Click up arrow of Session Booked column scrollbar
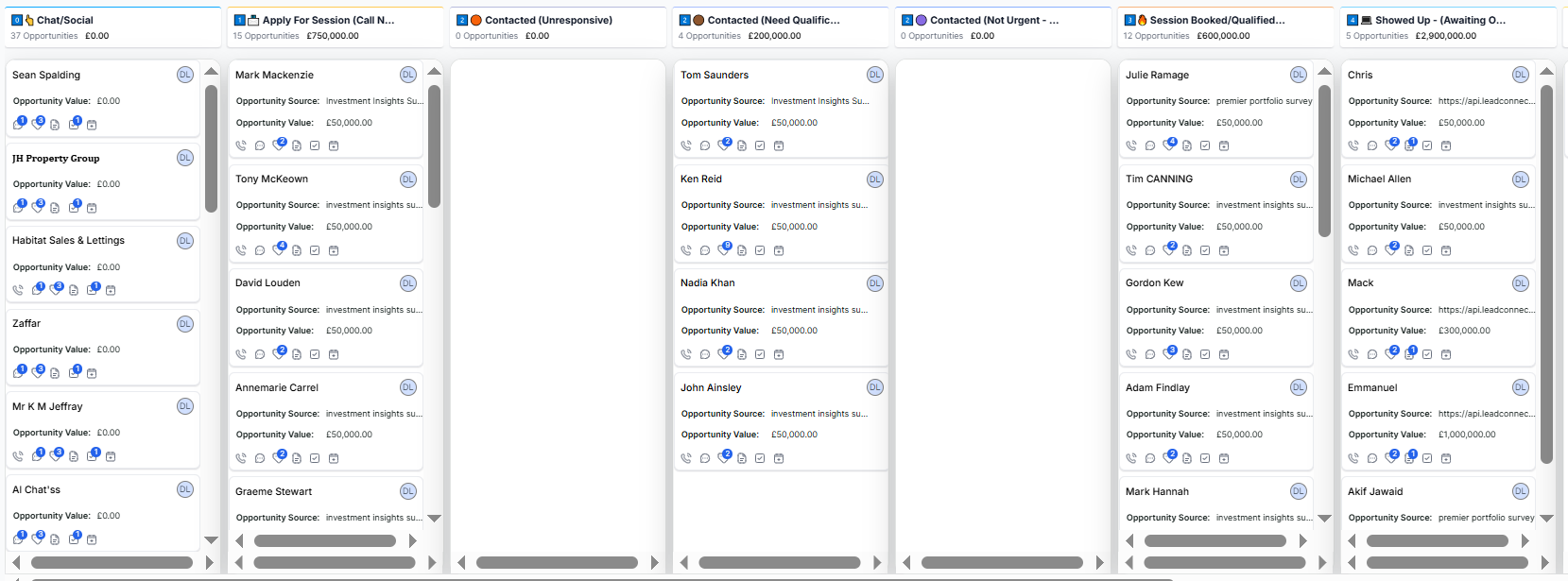 tap(1324, 72)
